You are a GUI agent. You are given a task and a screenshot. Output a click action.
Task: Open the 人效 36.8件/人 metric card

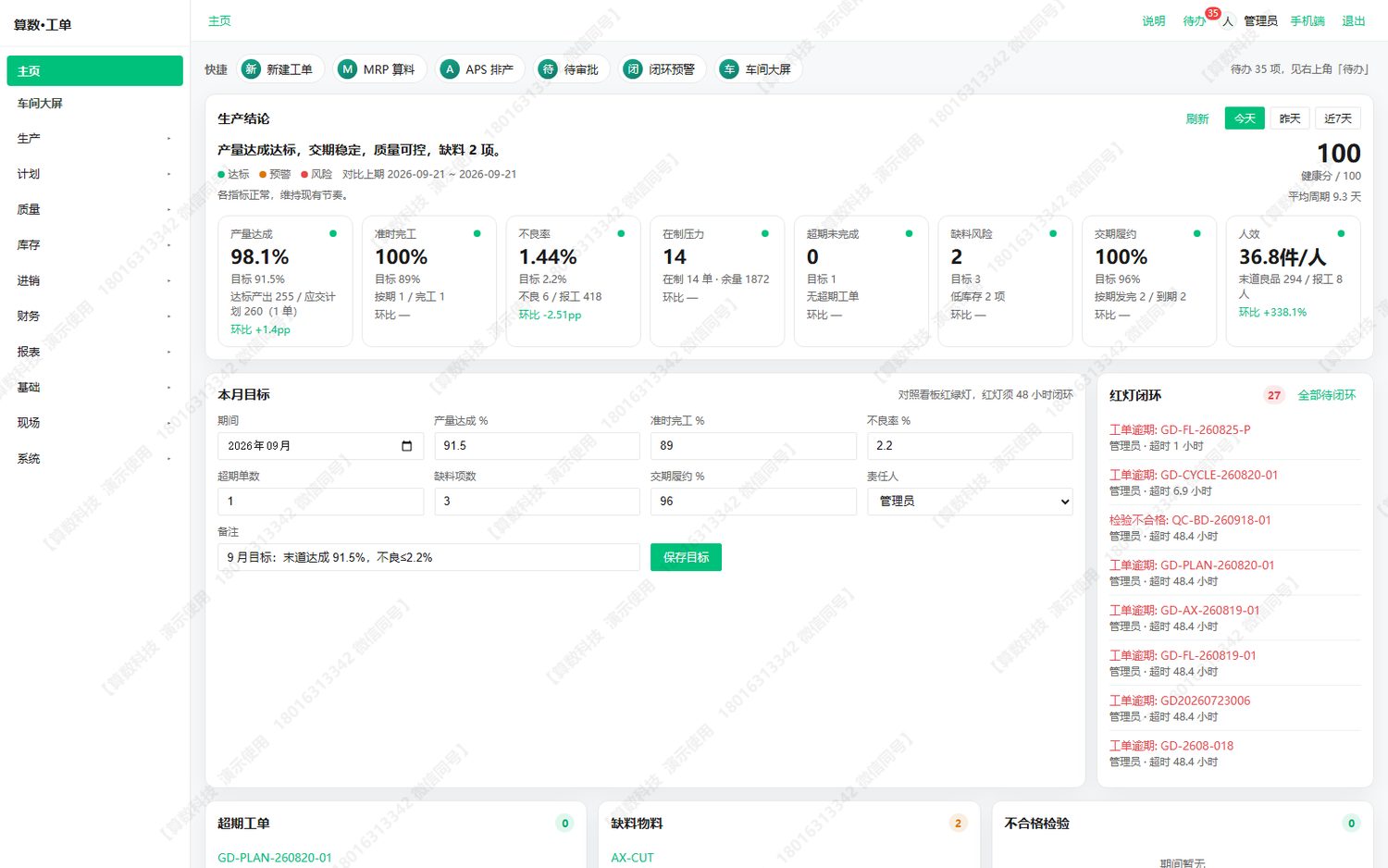(x=1293, y=281)
